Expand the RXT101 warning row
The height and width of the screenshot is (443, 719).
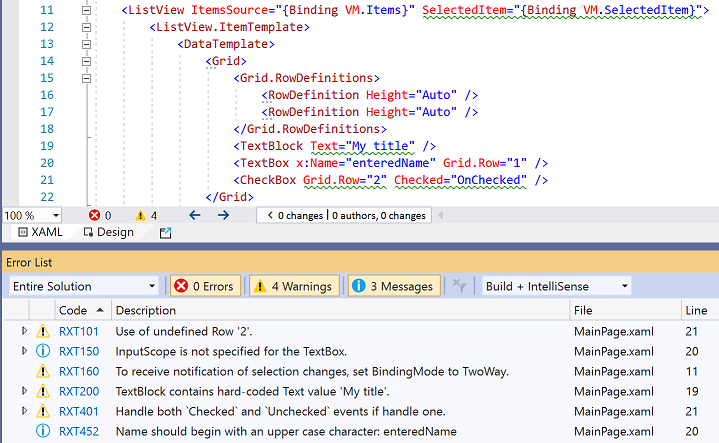pos(24,331)
